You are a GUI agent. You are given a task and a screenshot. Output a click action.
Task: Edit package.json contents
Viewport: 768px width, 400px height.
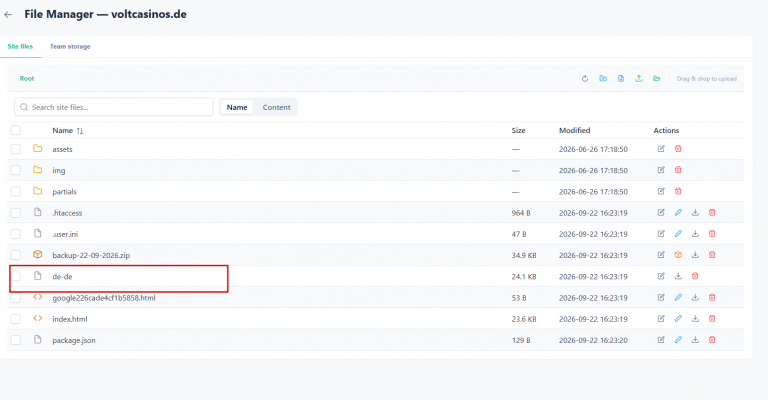678,340
